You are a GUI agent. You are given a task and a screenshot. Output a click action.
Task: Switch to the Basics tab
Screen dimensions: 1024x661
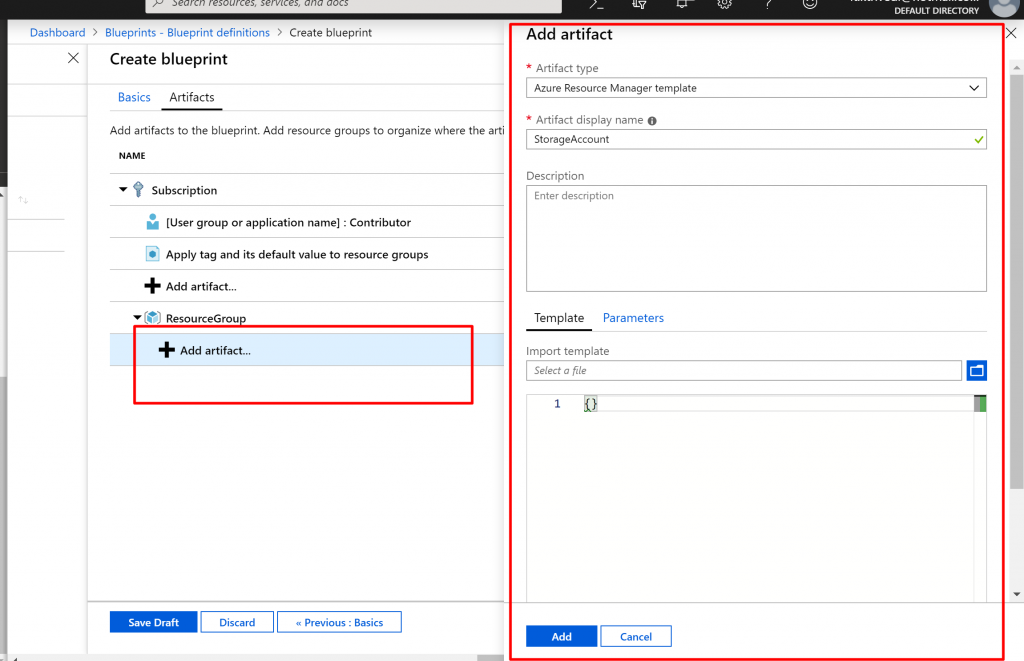134,97
